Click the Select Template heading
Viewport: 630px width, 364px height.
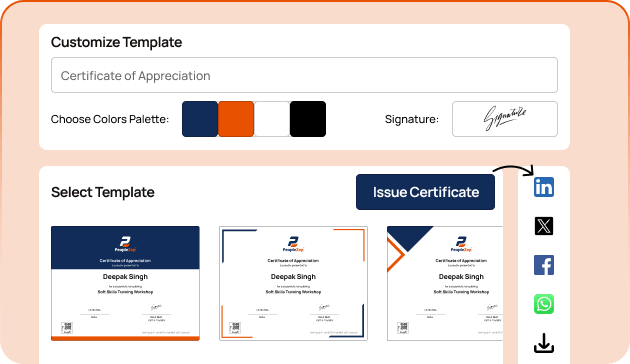pos(103,192)
